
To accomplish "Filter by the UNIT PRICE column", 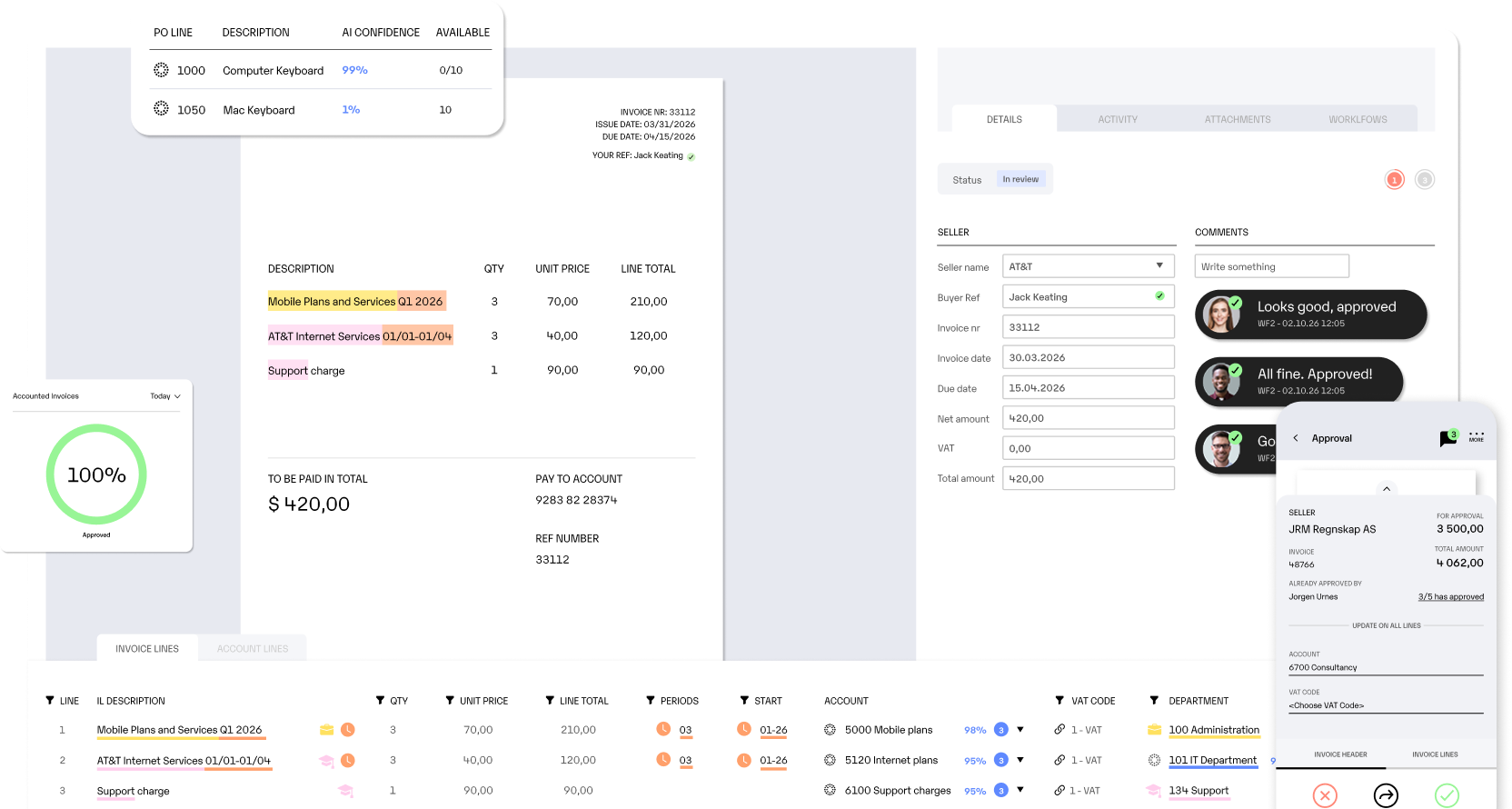I will coord(450,701).
